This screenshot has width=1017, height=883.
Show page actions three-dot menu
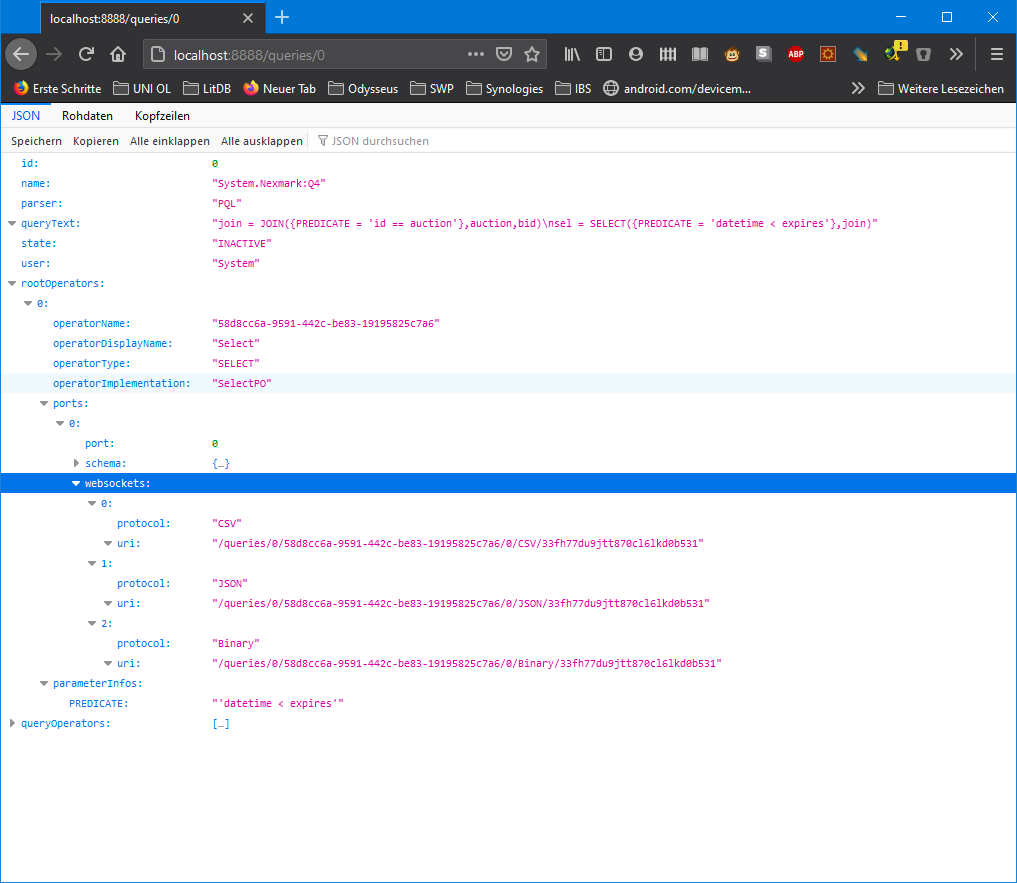476,54
